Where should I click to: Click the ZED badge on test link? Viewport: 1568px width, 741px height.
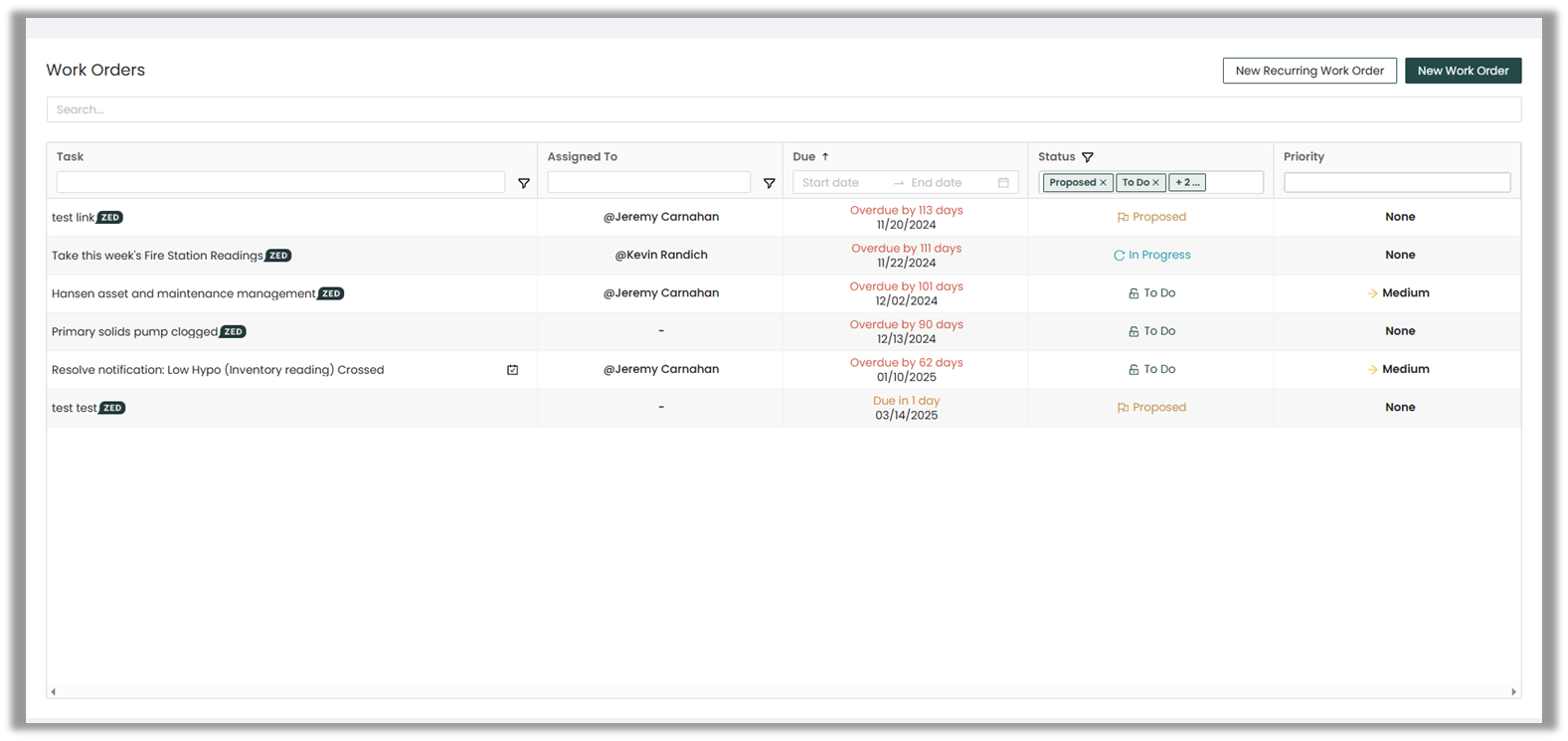click(x=110, y=218)
